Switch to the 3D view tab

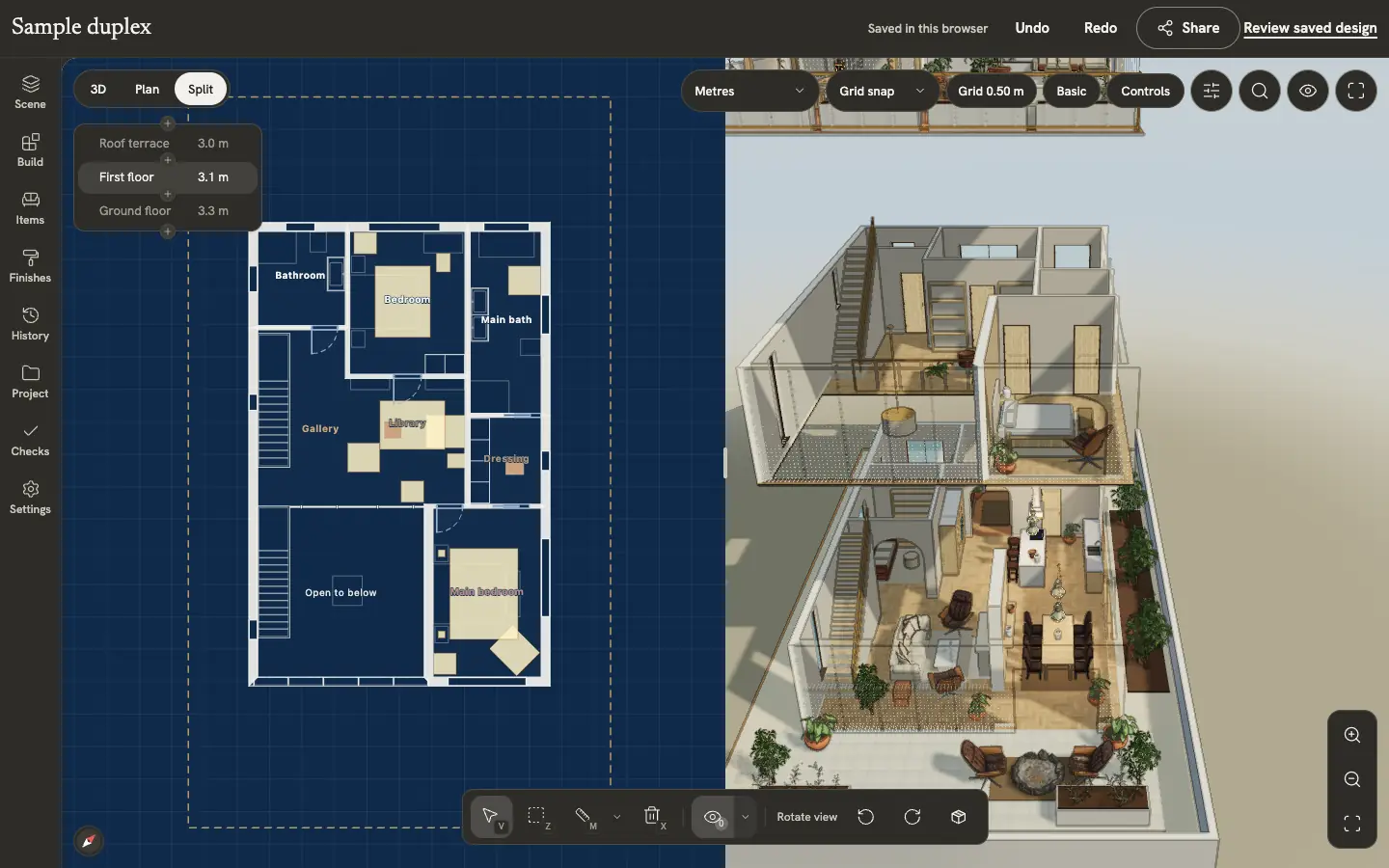click(x=98, y=89)
